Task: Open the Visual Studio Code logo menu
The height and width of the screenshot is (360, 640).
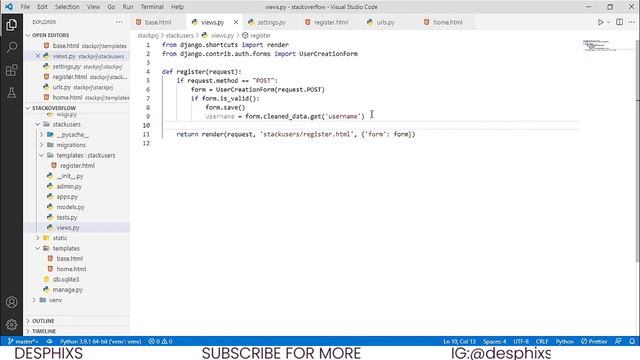Action: [9, 7]
